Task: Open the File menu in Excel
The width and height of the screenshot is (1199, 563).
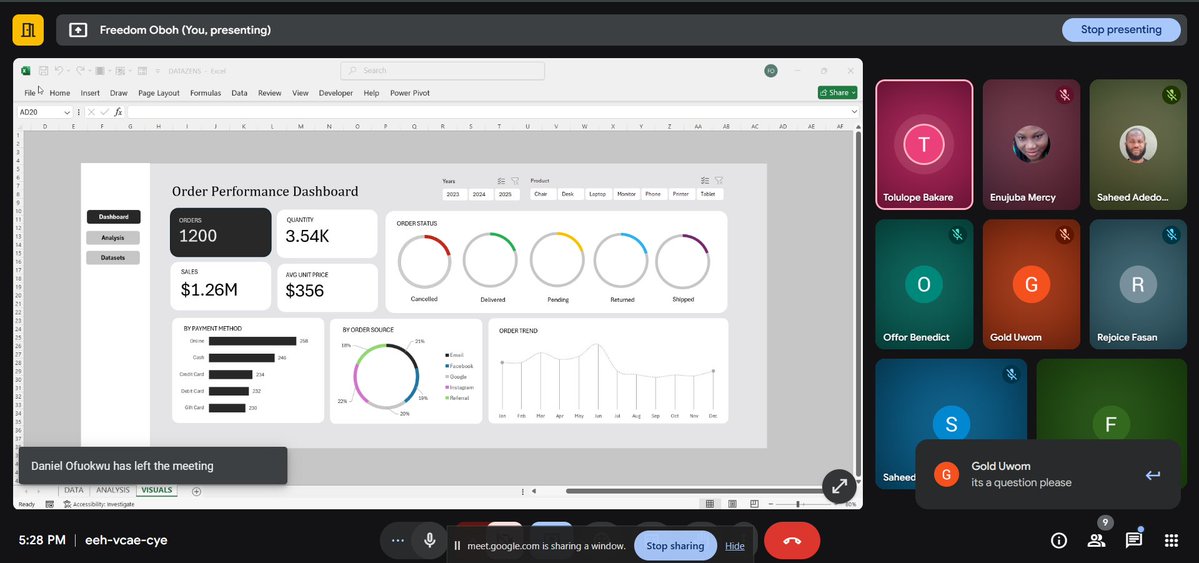Action: click(x=30, y=93)
